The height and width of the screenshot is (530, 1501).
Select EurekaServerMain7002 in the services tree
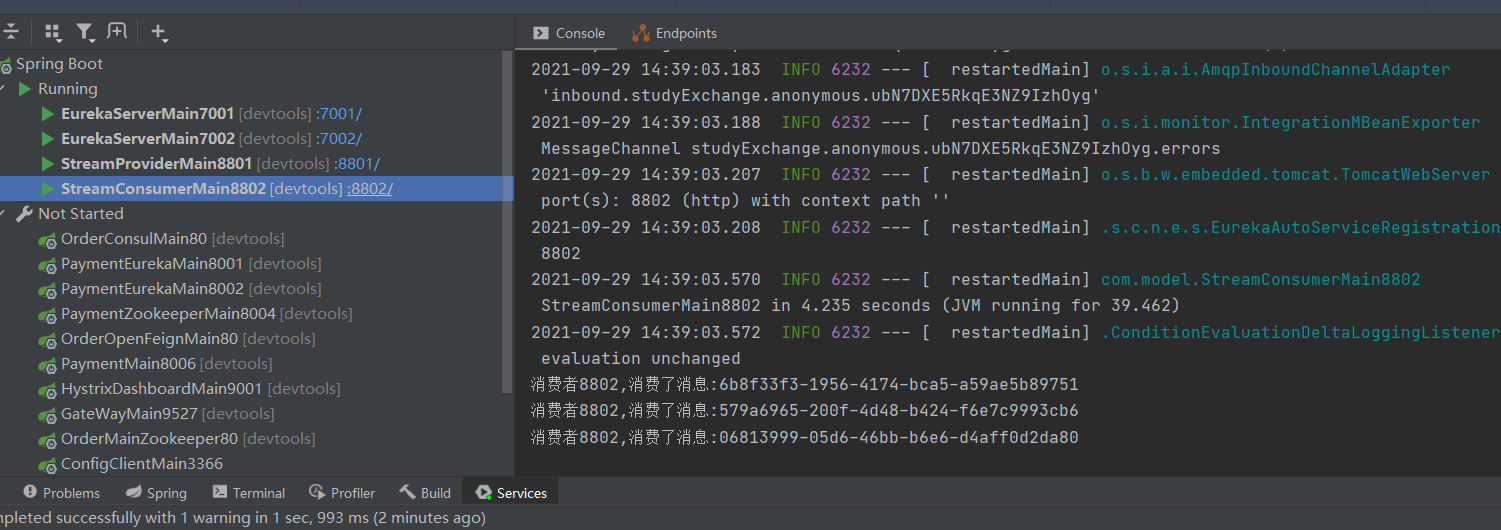click(x=147, y=139)
